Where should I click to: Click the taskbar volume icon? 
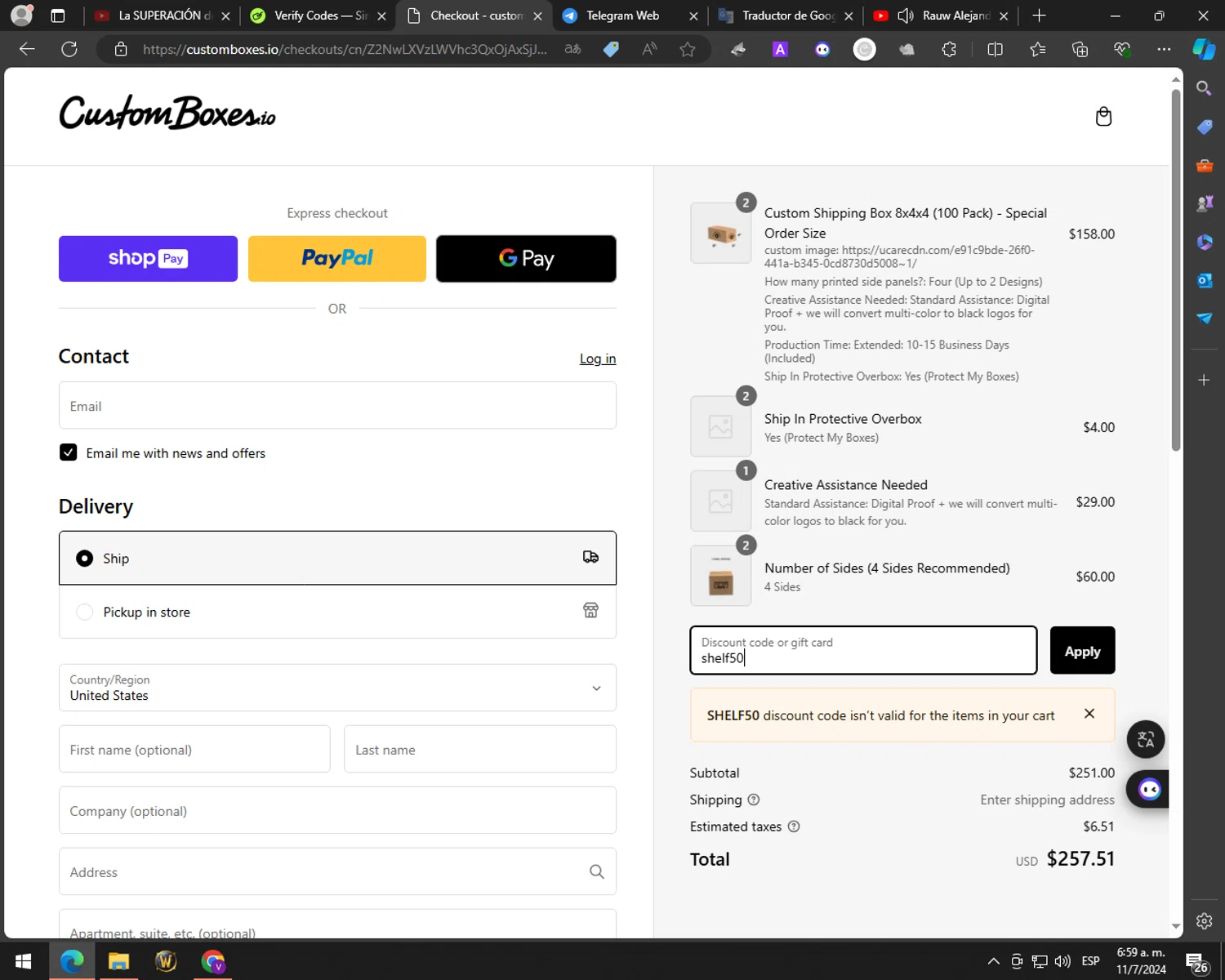pyautogui.click(x=1062, y=961)
